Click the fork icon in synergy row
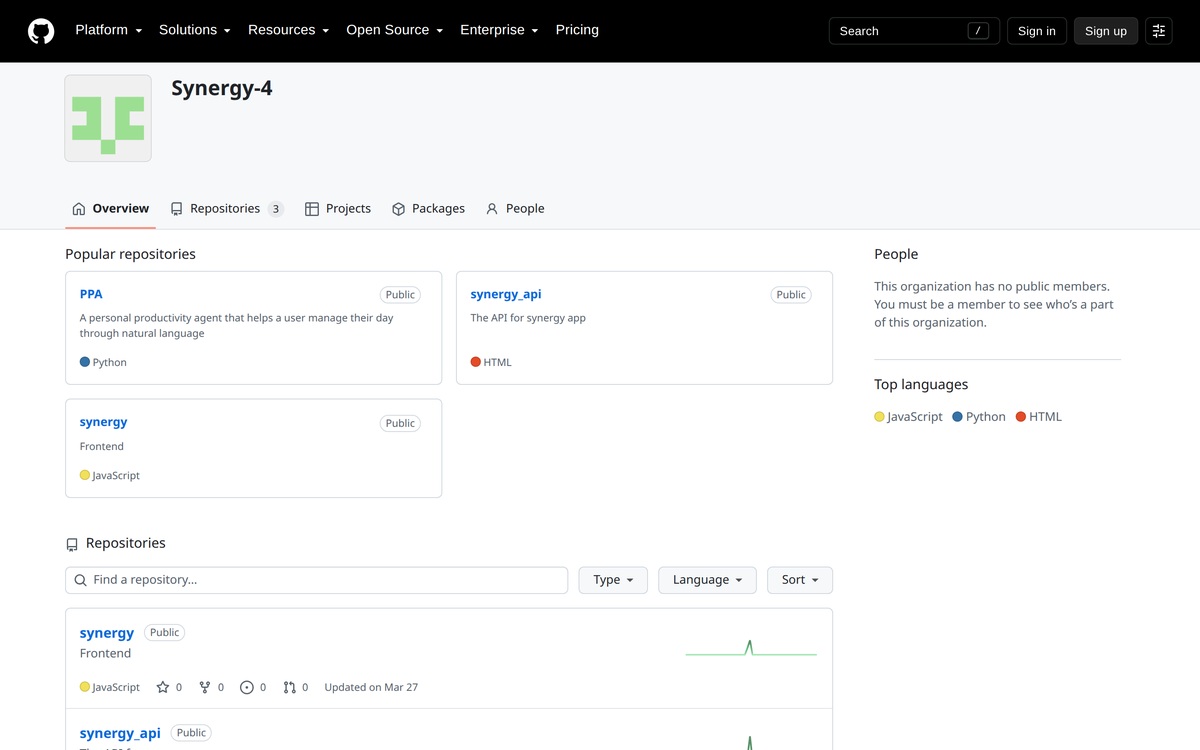The width and height of the screenshot is (1200, 750). tap(205, 687)
